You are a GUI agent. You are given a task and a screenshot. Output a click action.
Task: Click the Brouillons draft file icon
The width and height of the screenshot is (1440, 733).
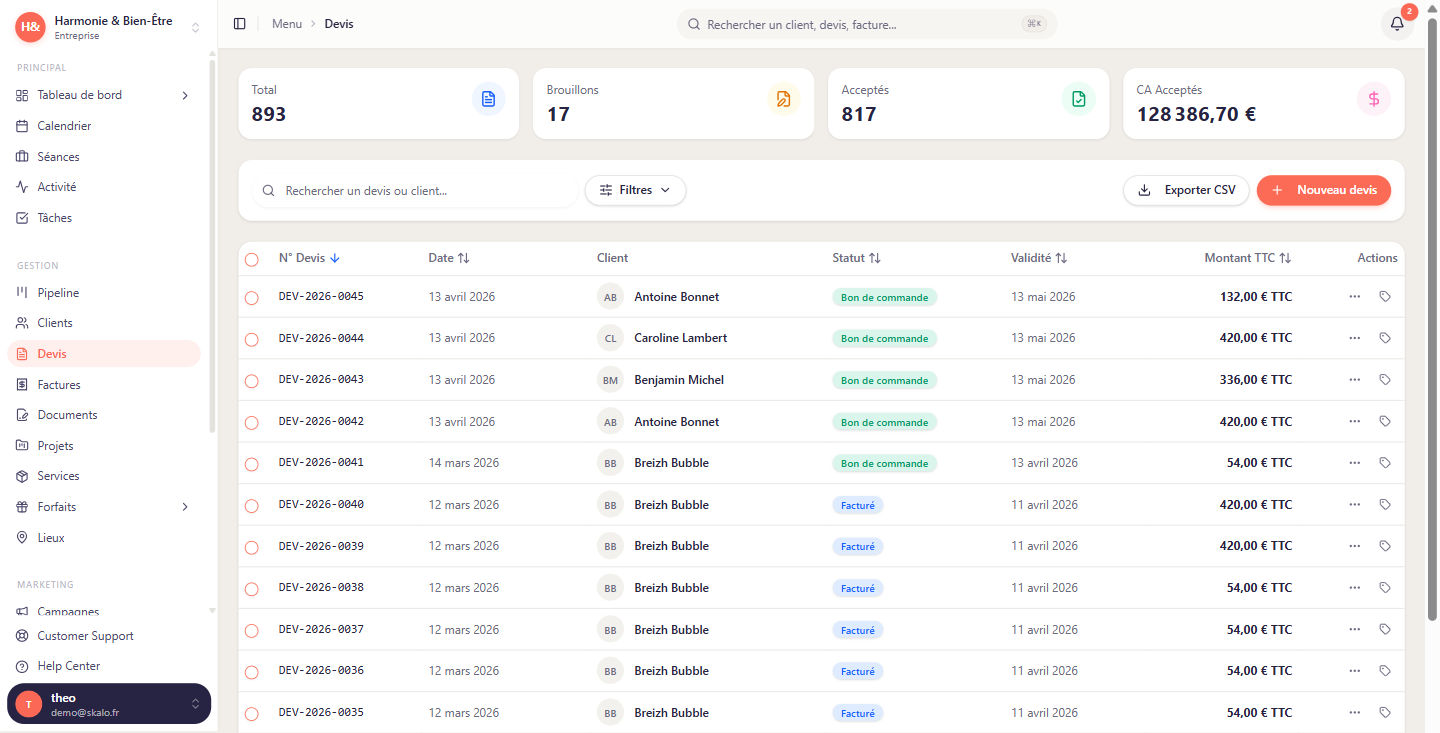point(783,99)
